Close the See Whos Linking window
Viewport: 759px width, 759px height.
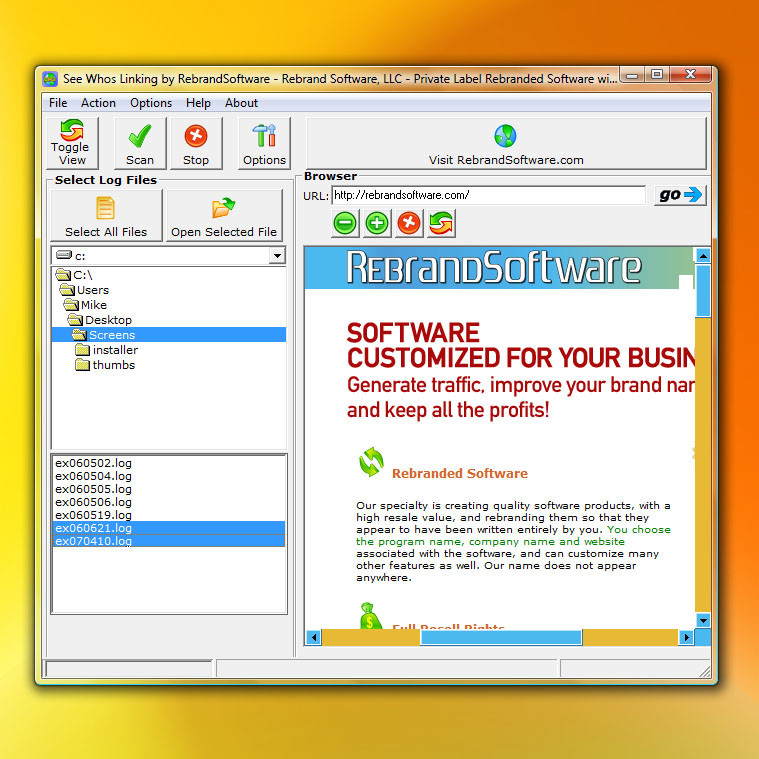point(690,75)
